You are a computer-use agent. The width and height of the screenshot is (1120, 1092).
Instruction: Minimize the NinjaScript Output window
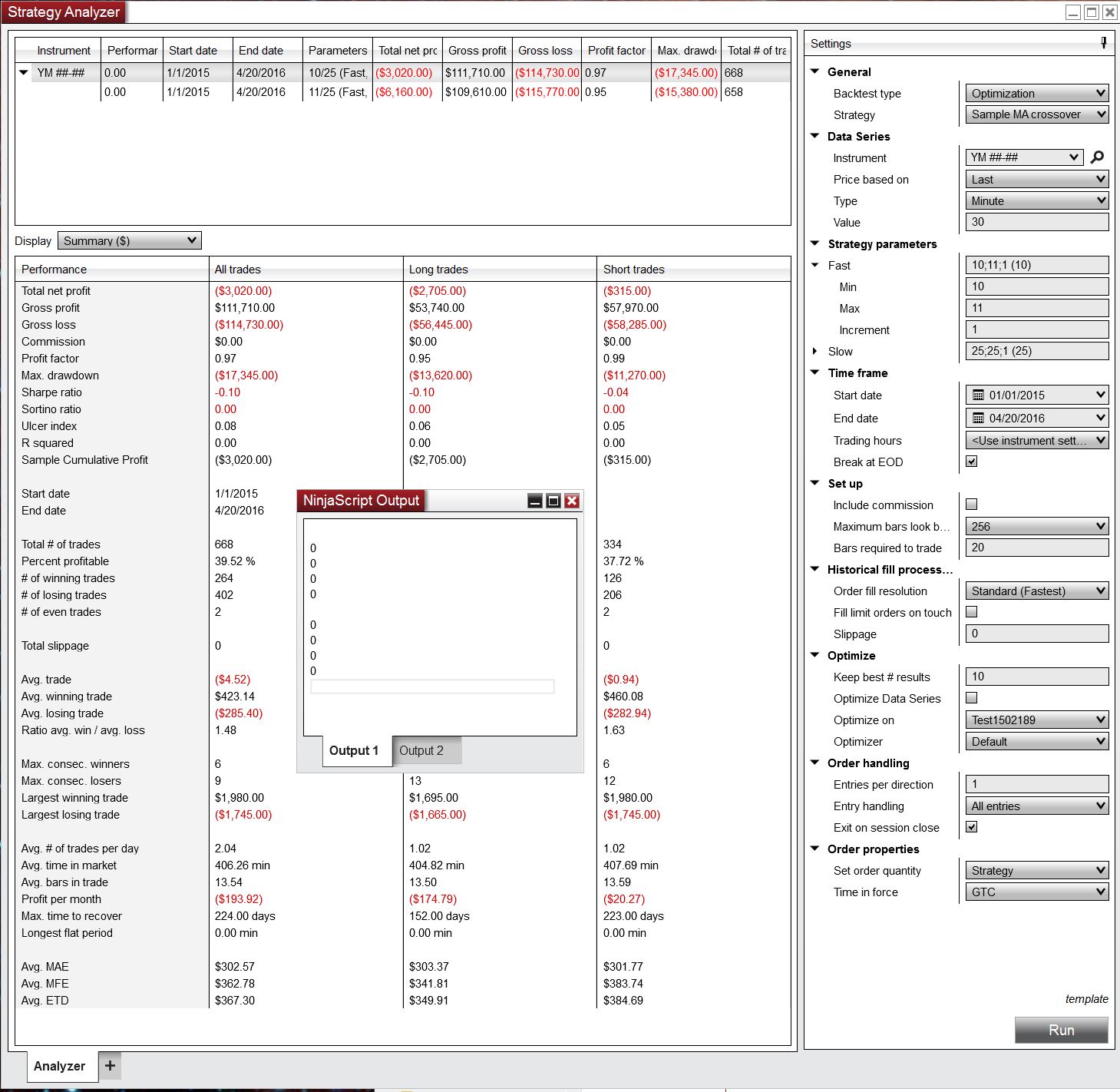[536, 501]
